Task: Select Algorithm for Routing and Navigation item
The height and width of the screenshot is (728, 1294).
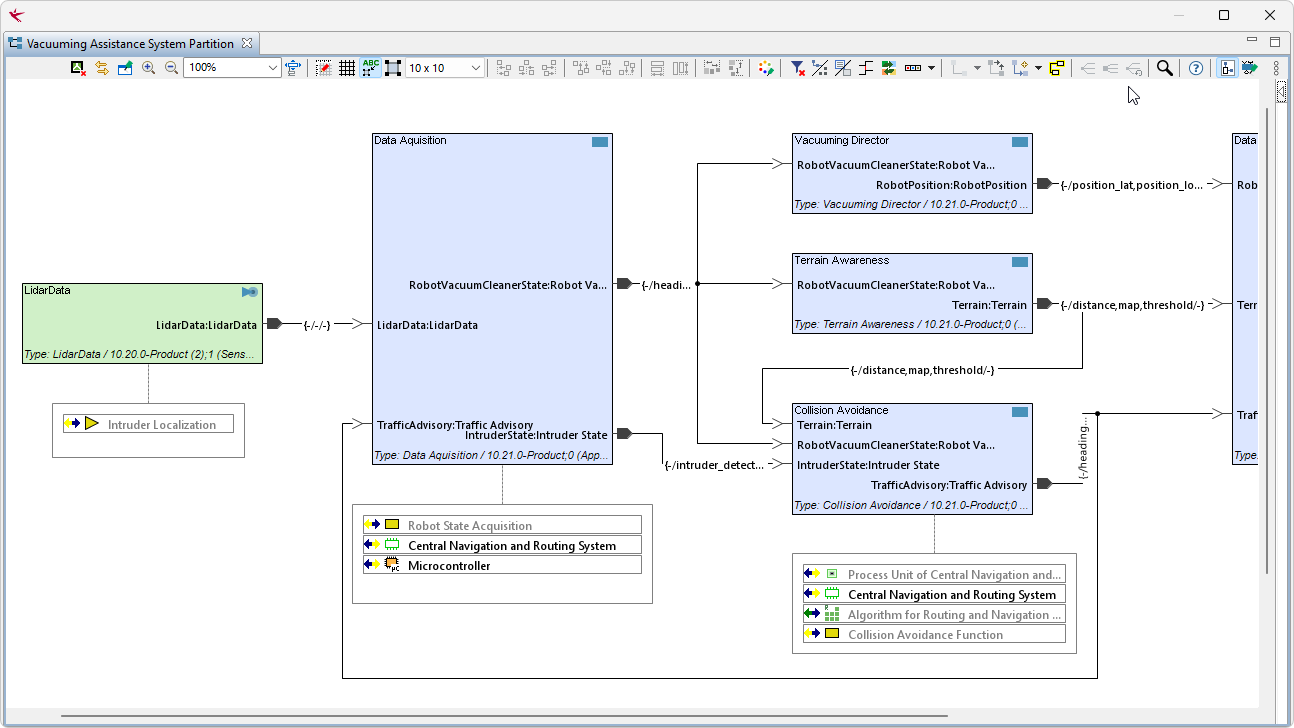Action: 934,614
